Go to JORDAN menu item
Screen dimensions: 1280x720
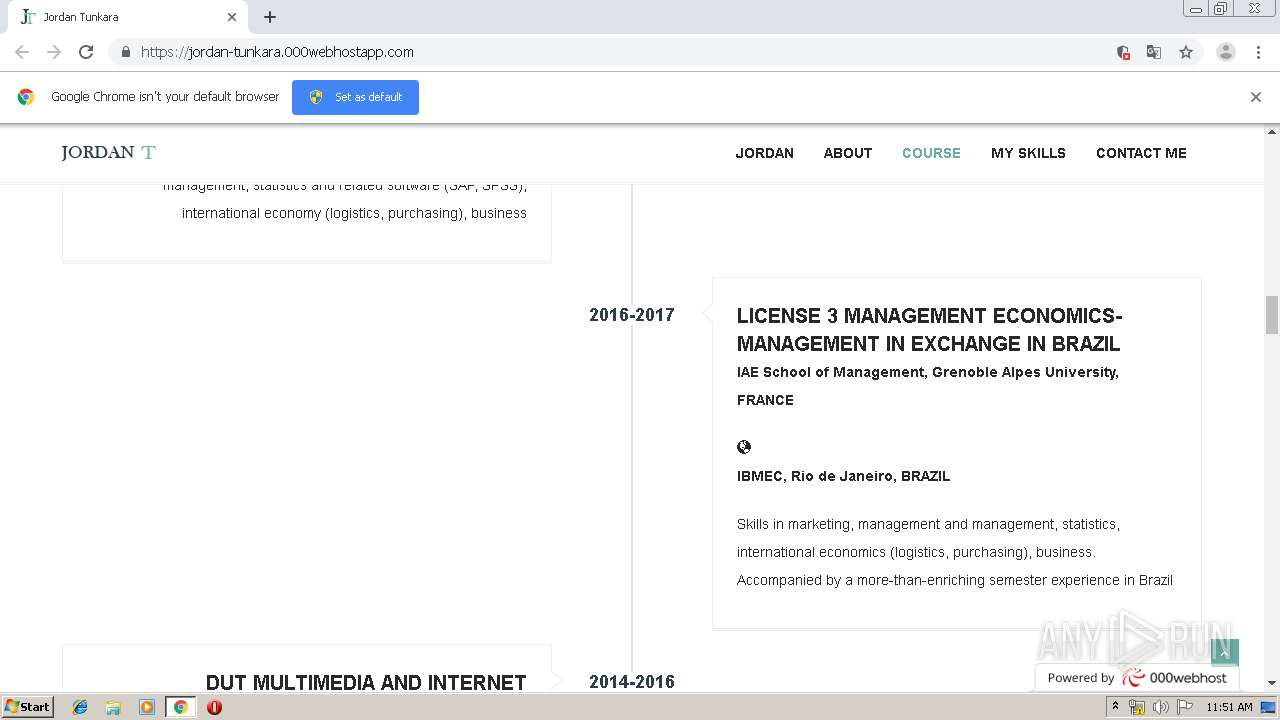[x=765, y=153]
